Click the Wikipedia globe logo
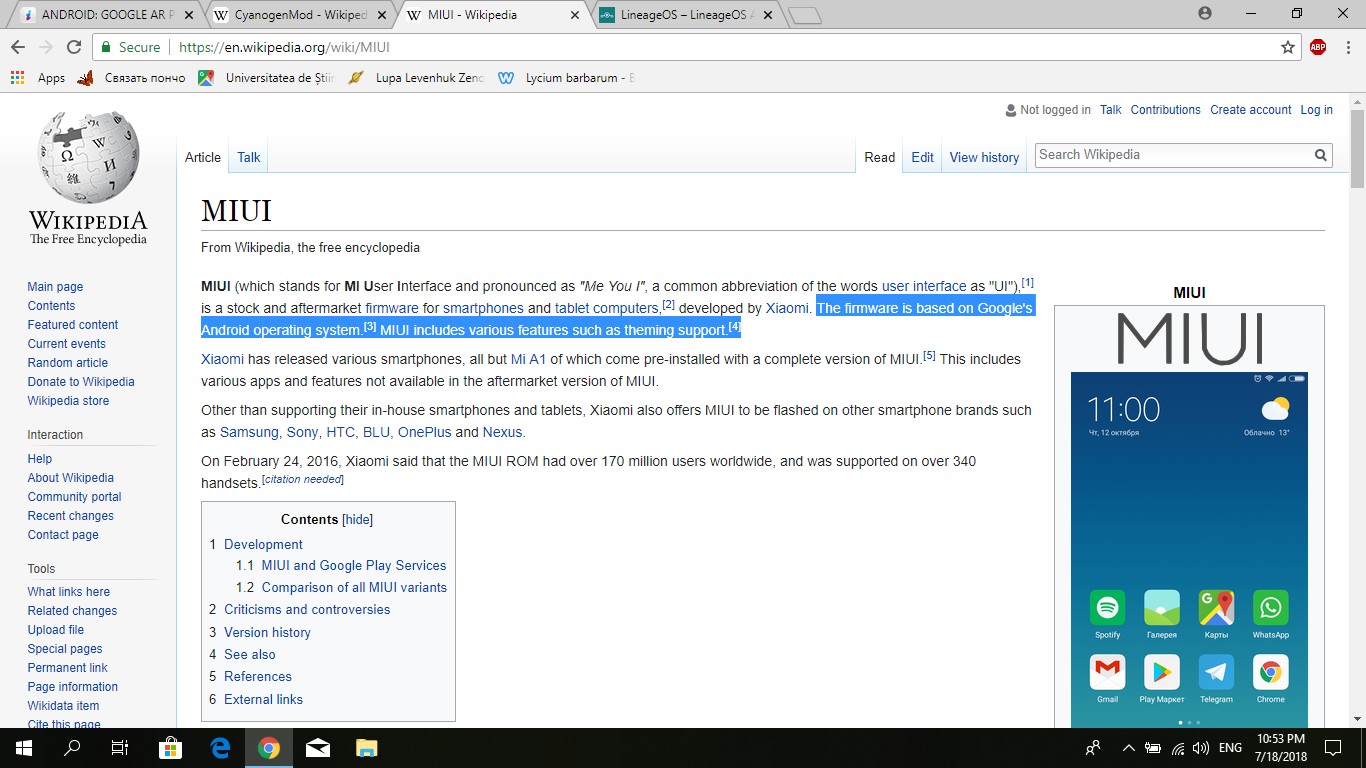This screenshot has width=1366, height=768. pyautogui.click(x=88, y=160)
